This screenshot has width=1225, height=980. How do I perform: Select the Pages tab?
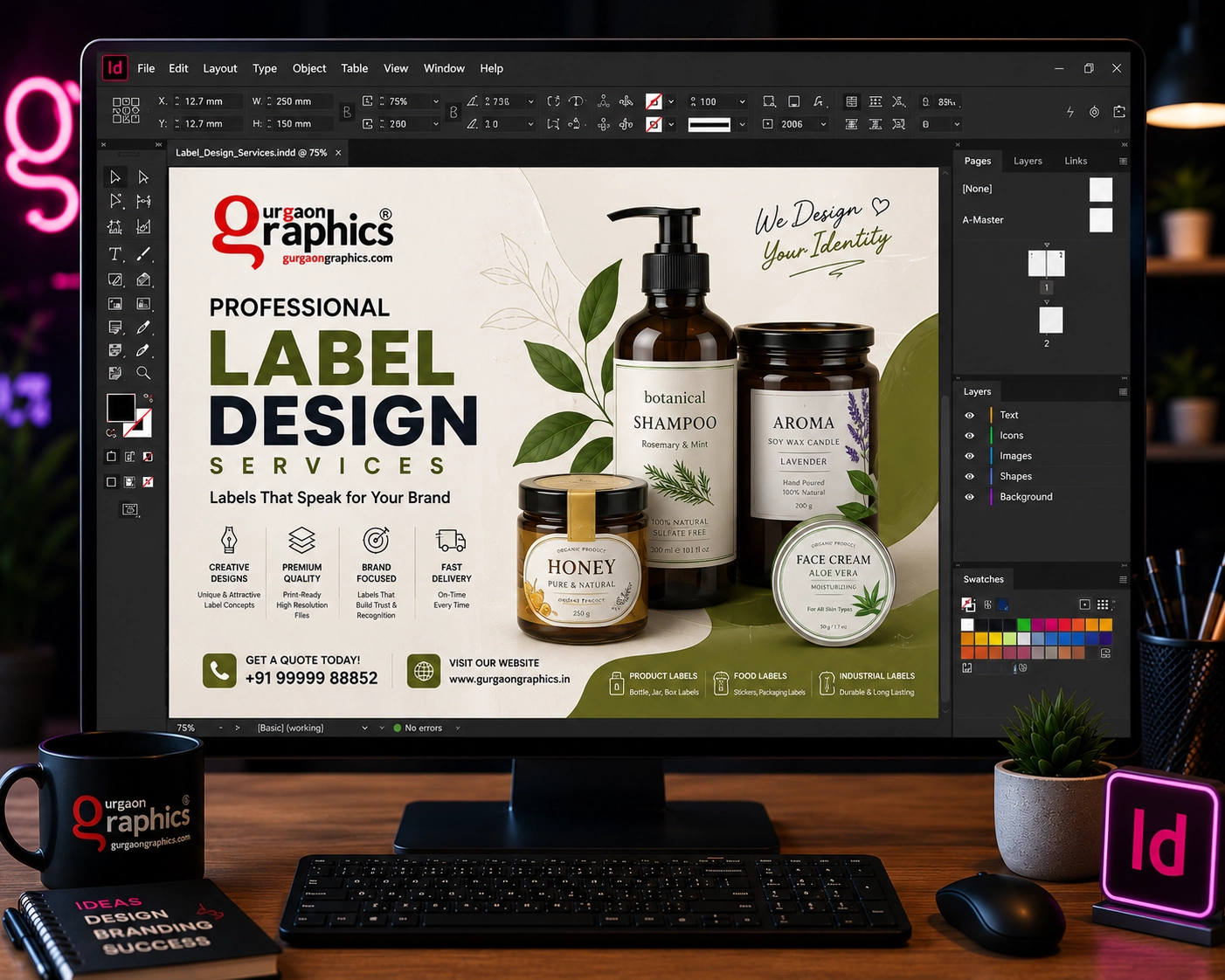(978, 161)
